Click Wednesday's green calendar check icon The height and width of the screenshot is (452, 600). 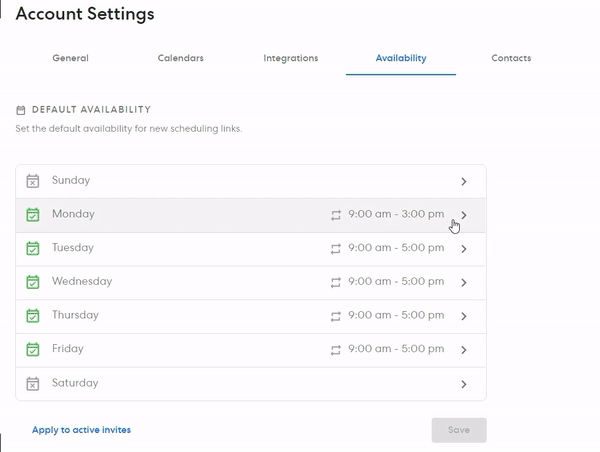[x=33, y=282]
